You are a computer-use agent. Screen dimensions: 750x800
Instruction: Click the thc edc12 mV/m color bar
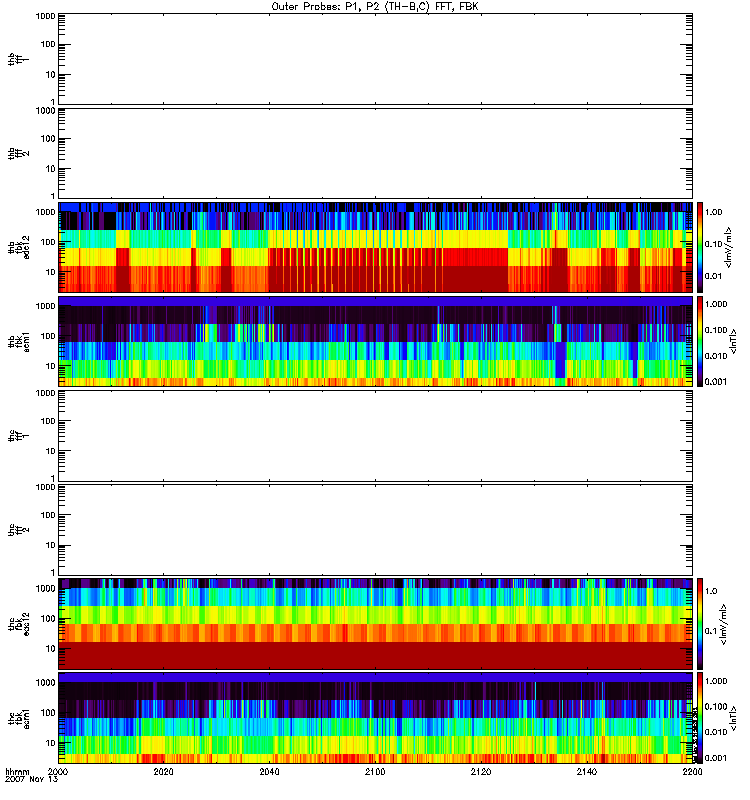[702, 623]
